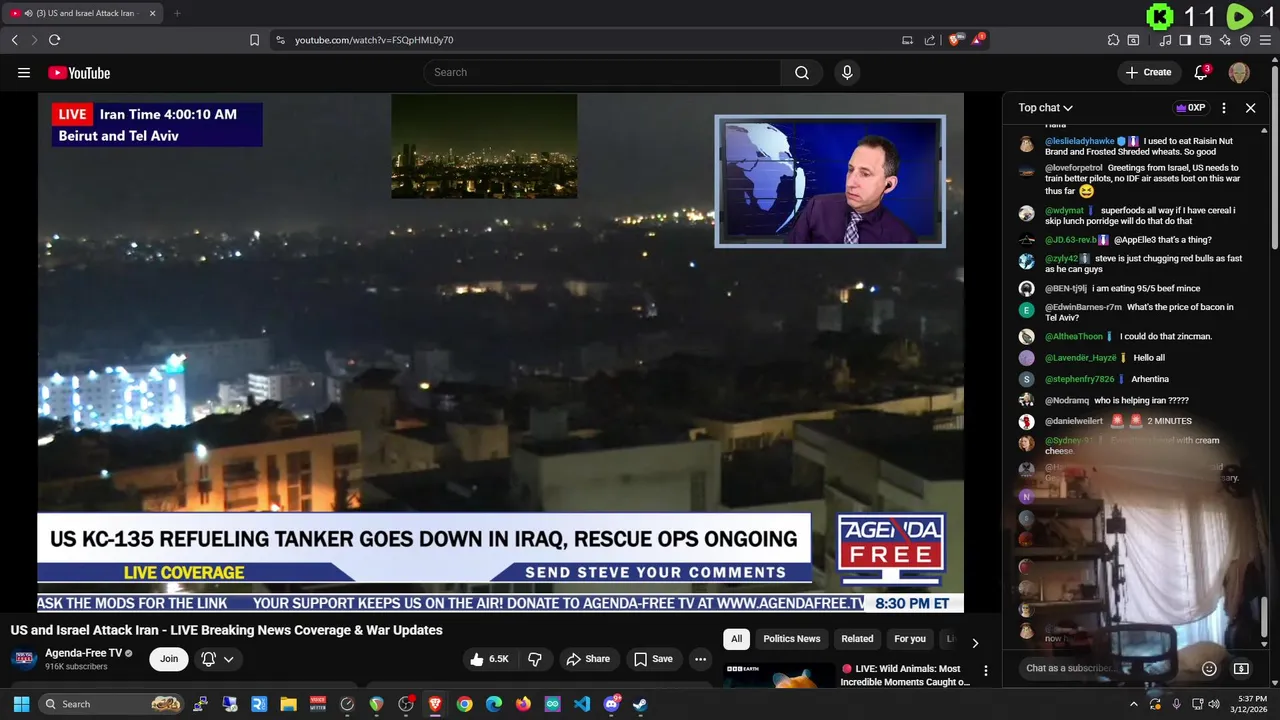Open the browser extensions puzzle icon
1280x720 pixels.
click(1113, 40)
